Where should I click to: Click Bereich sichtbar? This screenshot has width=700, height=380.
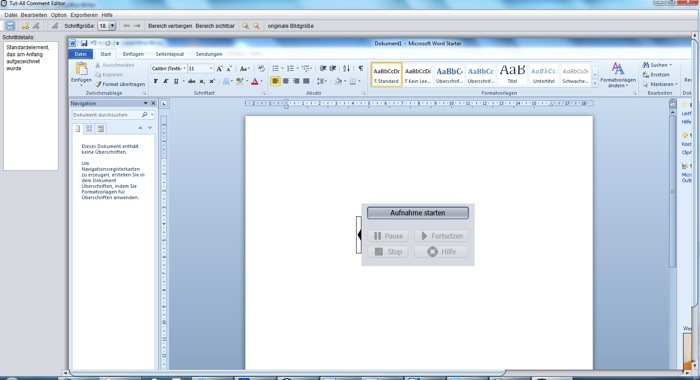pyautogui.click(x=215, y=26)
